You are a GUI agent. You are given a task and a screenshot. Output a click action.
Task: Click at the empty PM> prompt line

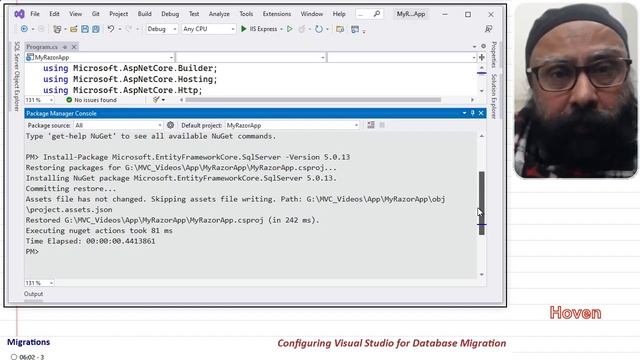pyautogui.click(x=32, y=251)
